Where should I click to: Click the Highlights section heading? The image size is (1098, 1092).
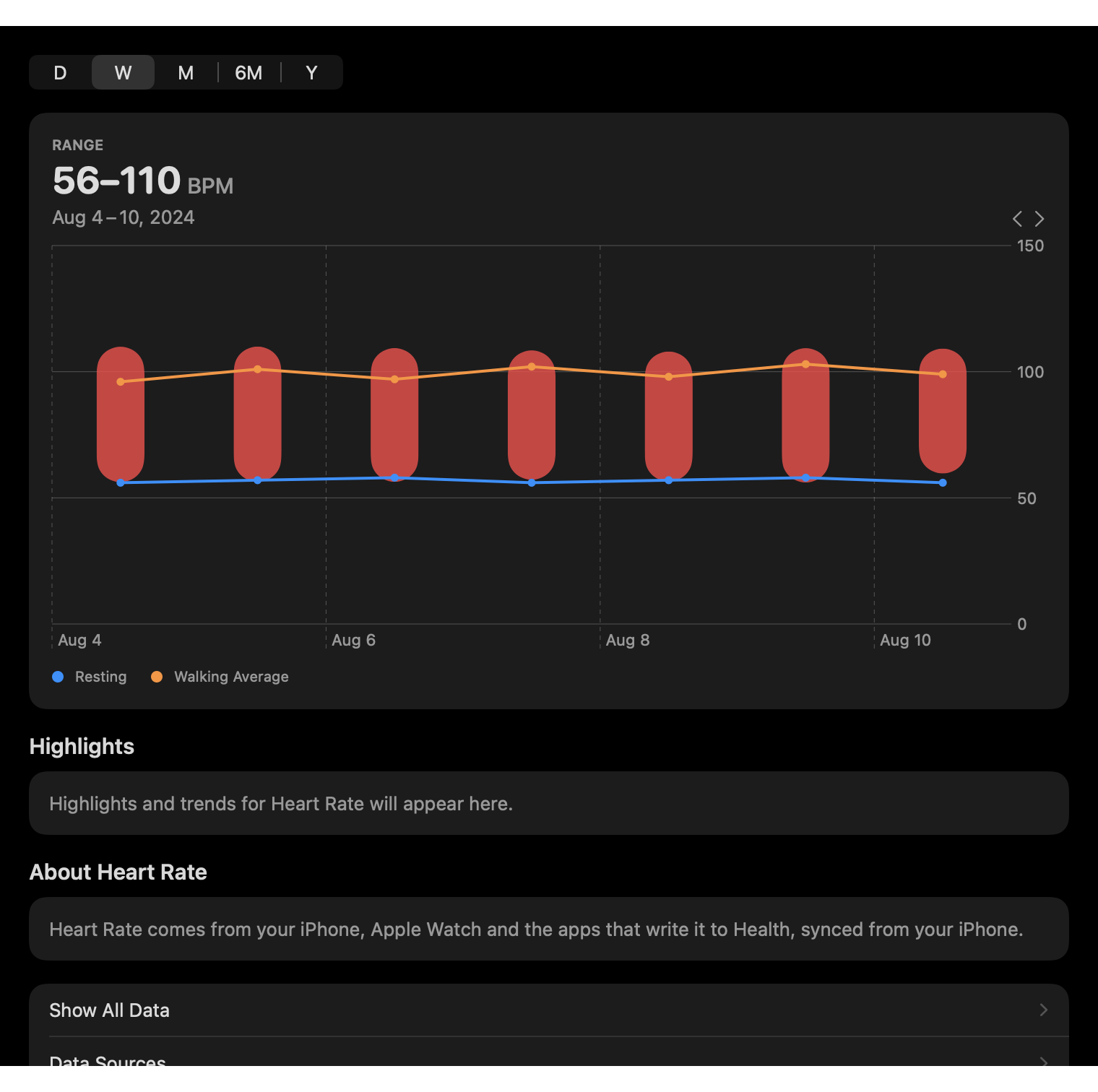(82, 746)
